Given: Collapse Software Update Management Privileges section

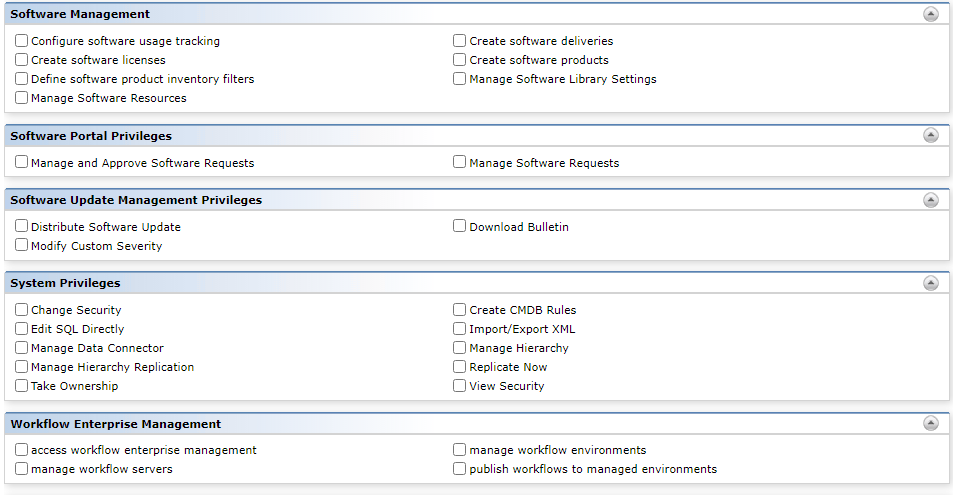Looking at the screenshot, I should point(931,199).
